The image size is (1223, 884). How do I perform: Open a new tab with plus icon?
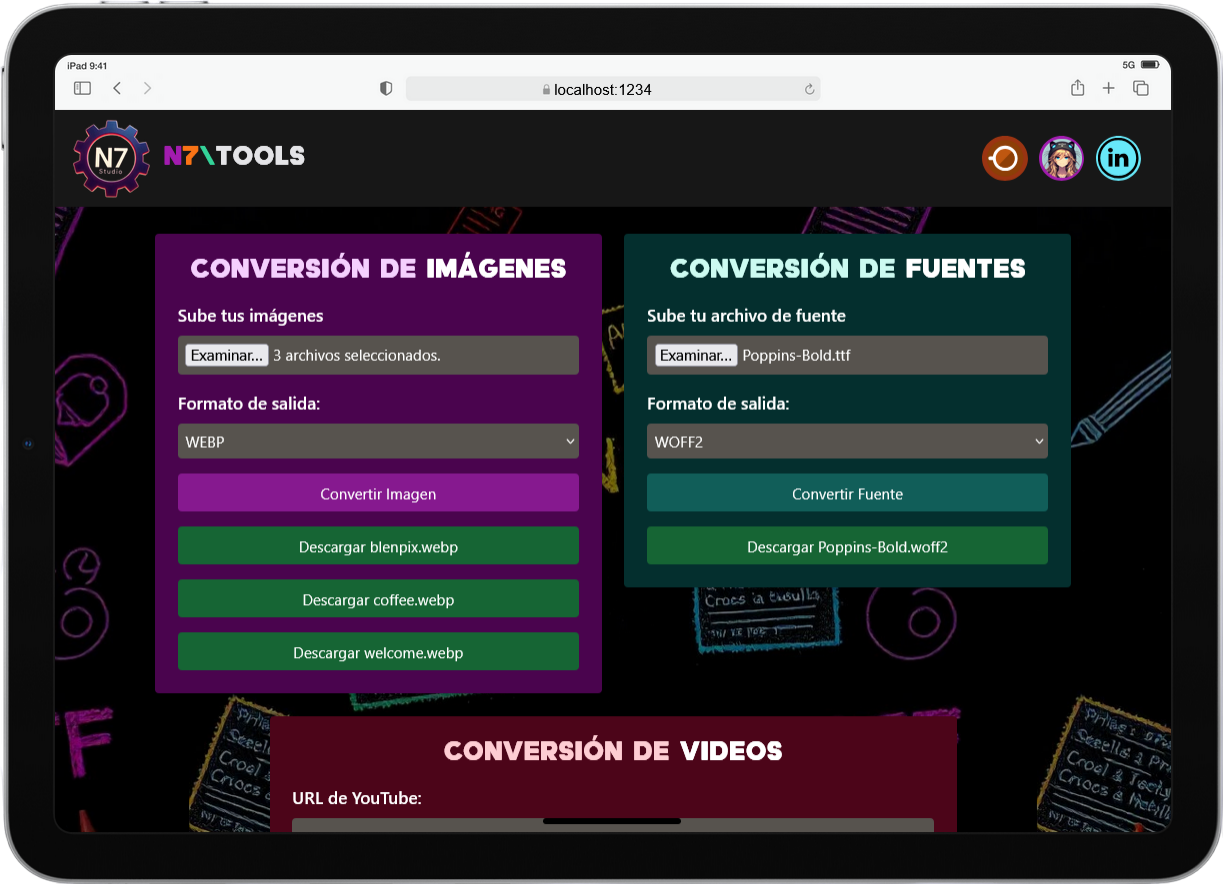(x=1108, y=89)
